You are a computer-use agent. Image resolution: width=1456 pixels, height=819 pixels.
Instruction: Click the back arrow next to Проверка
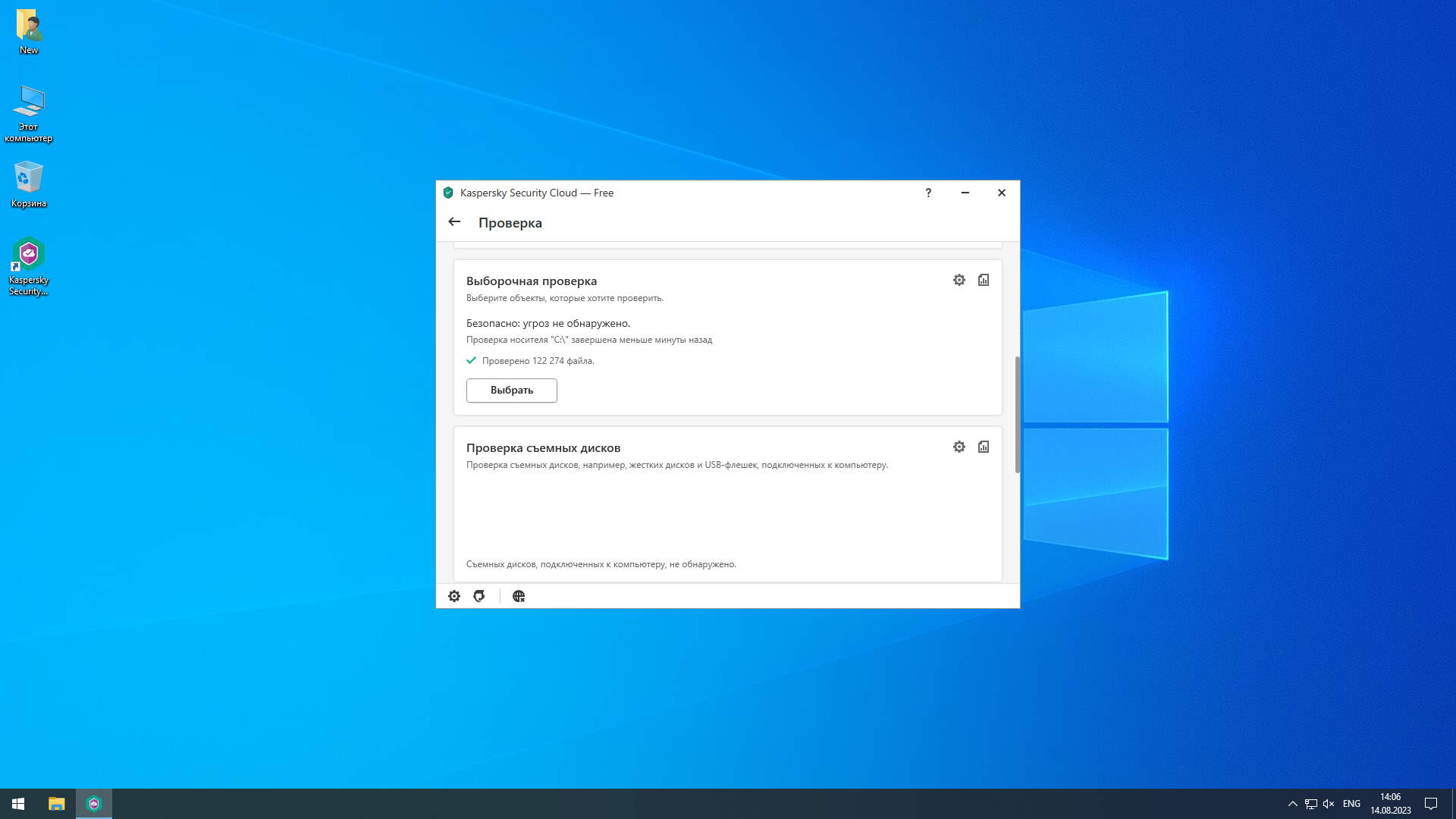point(454,222)
